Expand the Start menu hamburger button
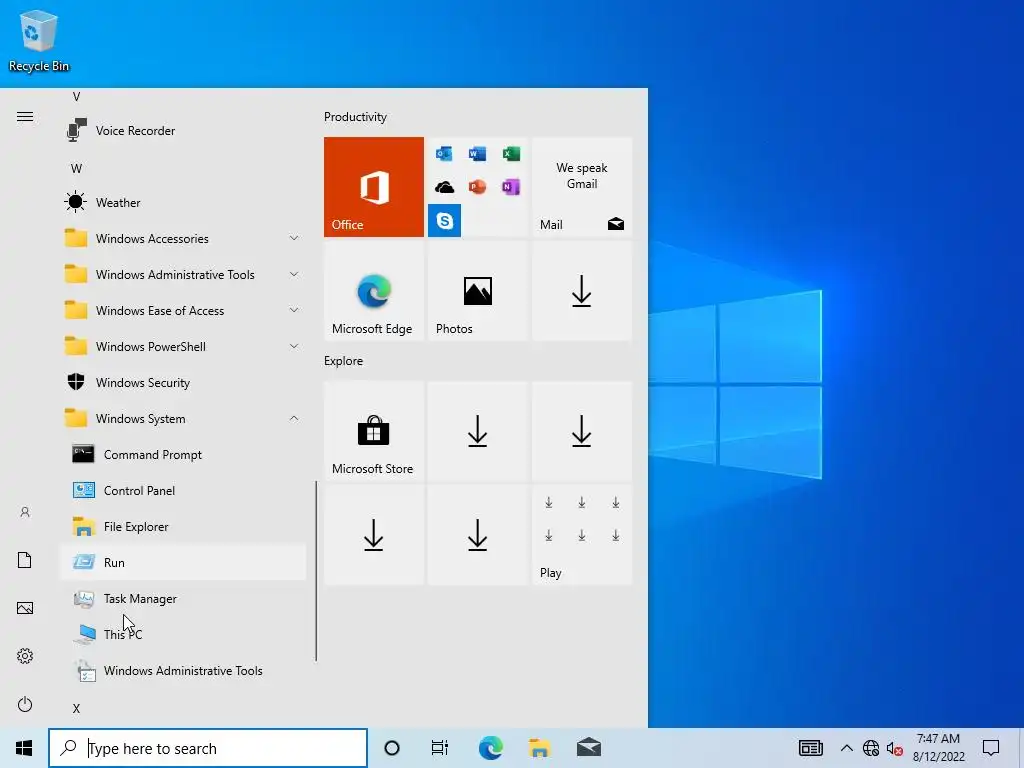This screenshot has height=768, width=1024. tap(25, 117)
